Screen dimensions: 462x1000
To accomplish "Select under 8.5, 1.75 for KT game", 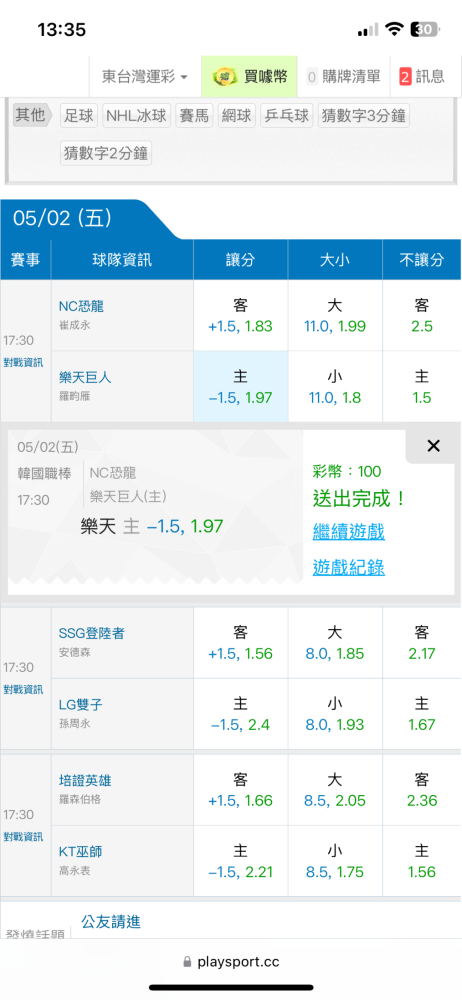I will (x=335, y=862).
